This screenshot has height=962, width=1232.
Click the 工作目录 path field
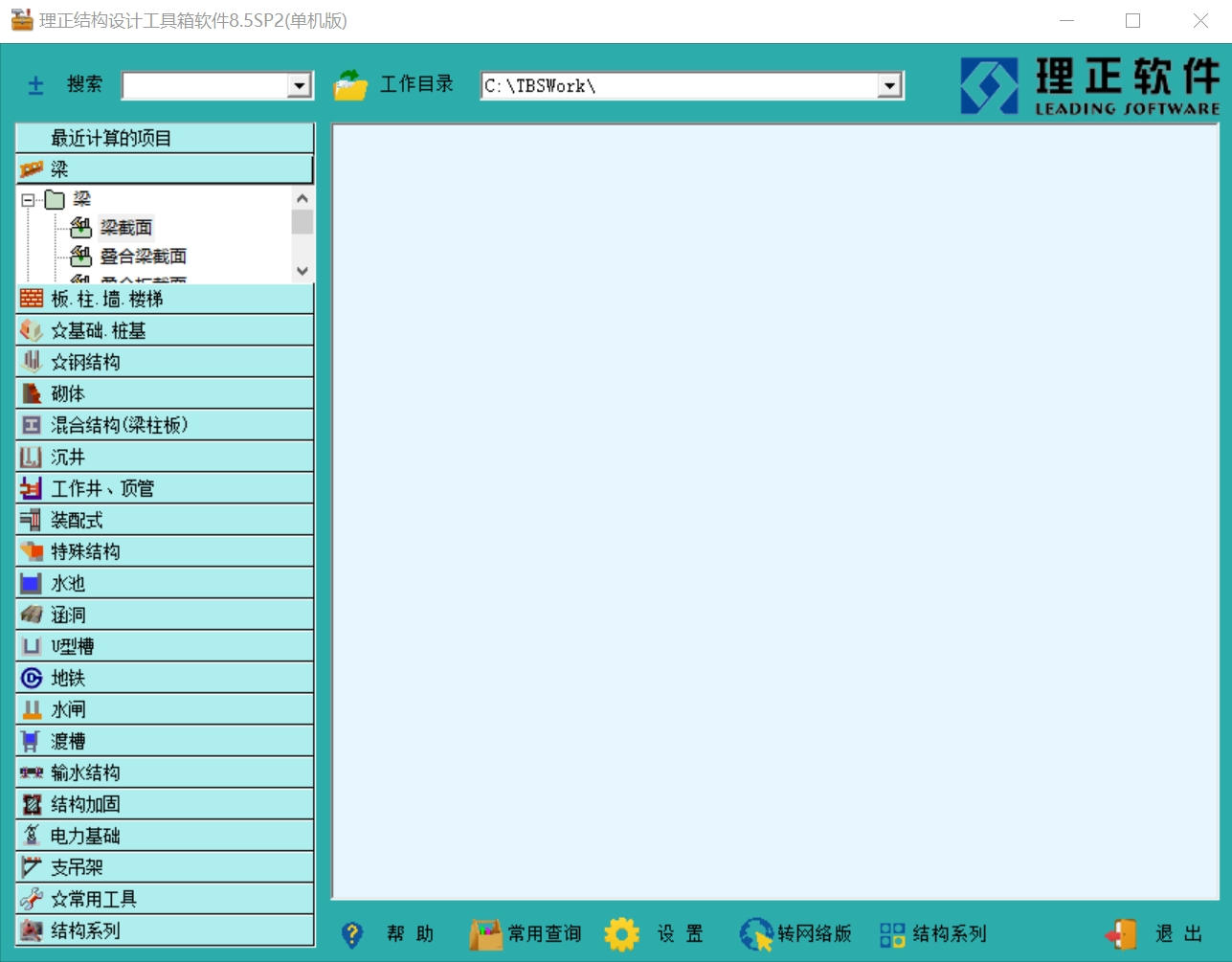[x=680, y=85]
